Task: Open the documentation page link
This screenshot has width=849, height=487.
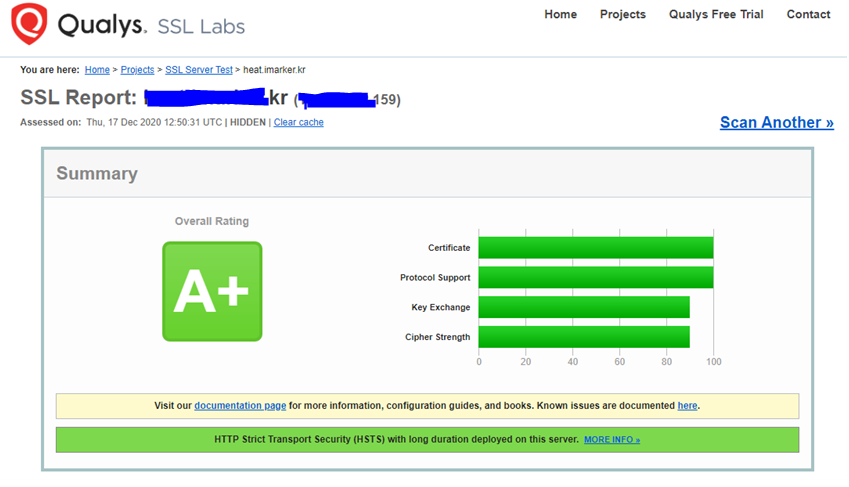Action: coord(240,406)
